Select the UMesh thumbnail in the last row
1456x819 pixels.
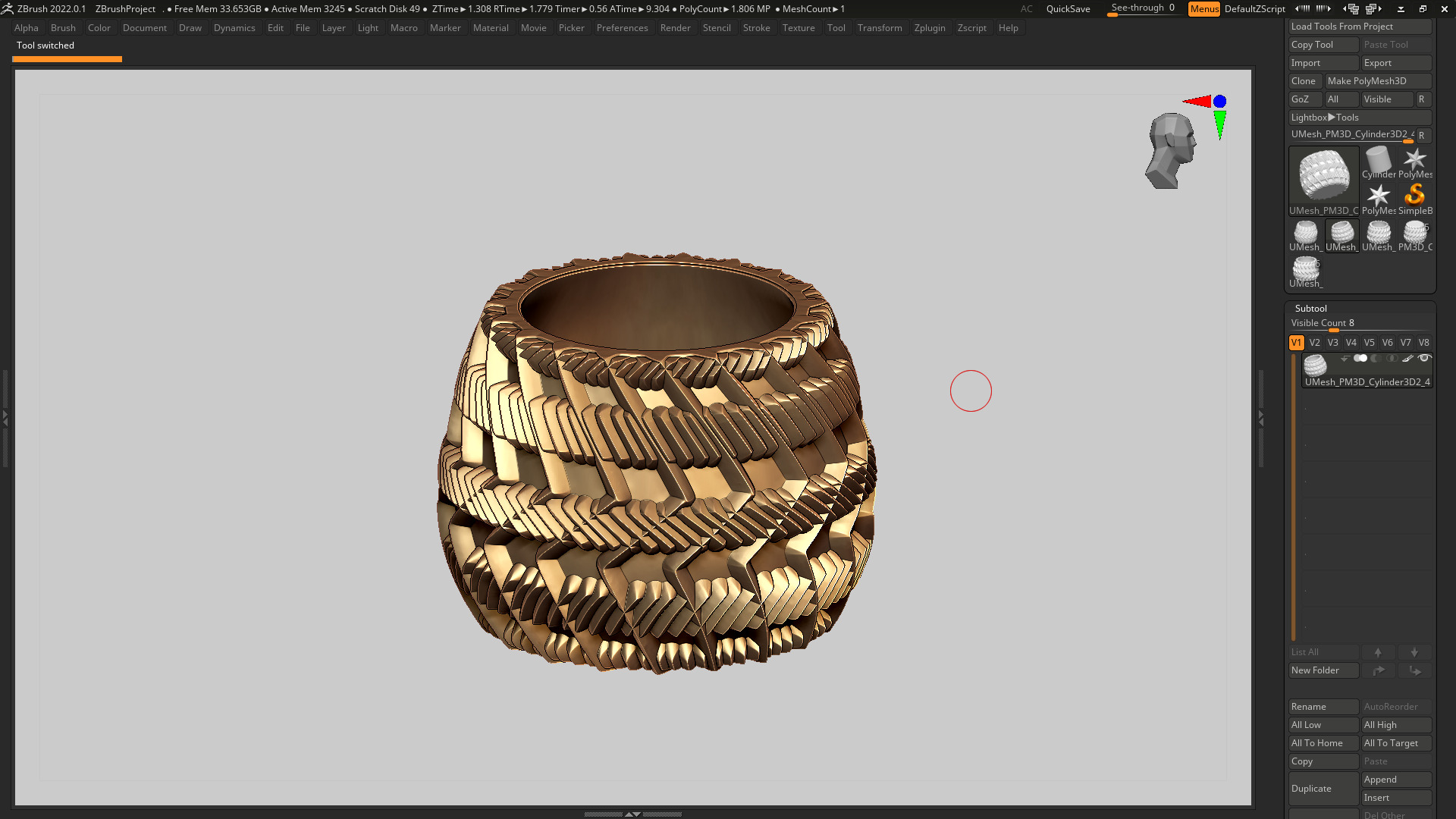[1306, 271]
